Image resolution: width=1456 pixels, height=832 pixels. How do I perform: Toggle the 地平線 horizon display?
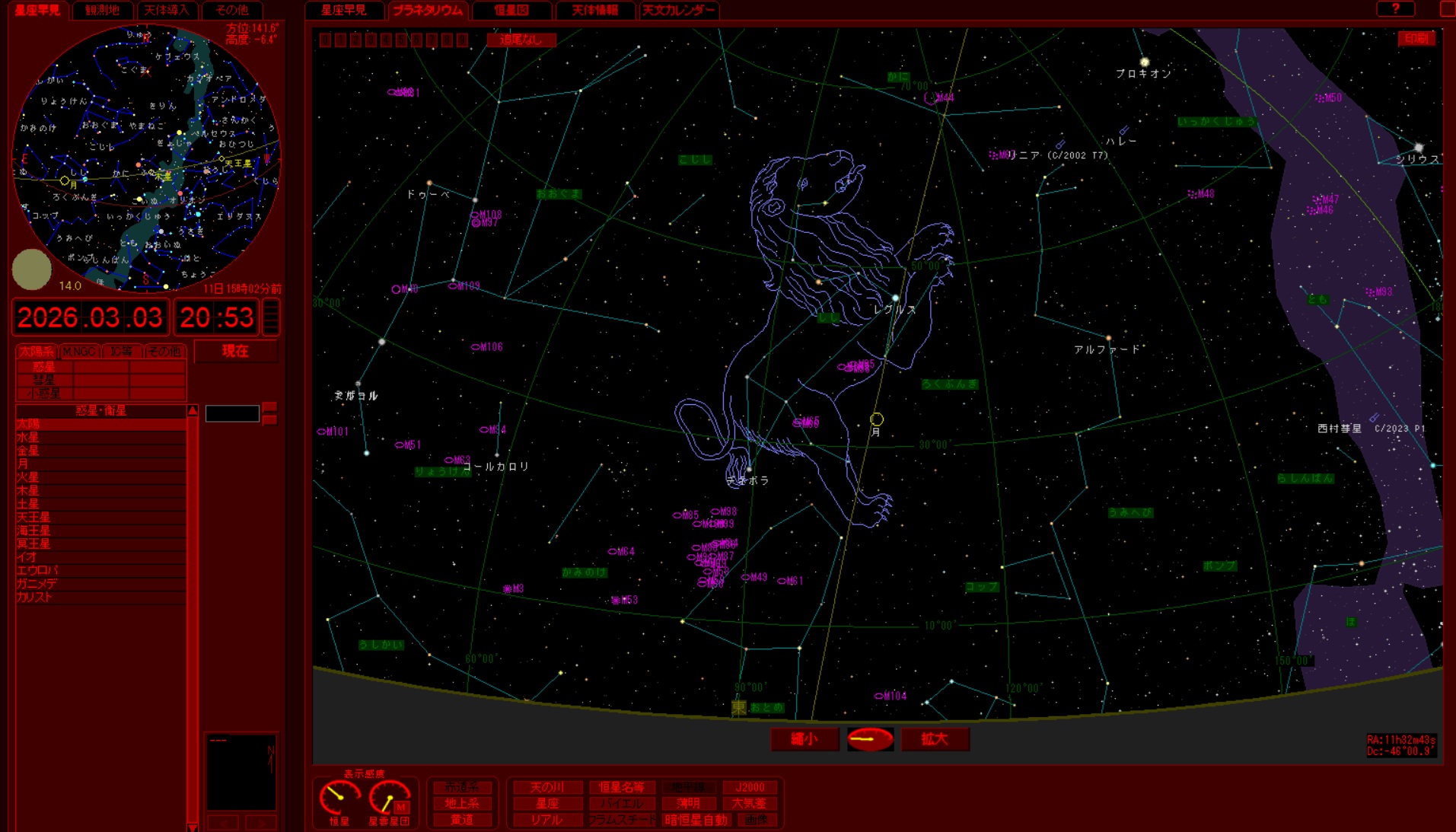tap(687, 787)
